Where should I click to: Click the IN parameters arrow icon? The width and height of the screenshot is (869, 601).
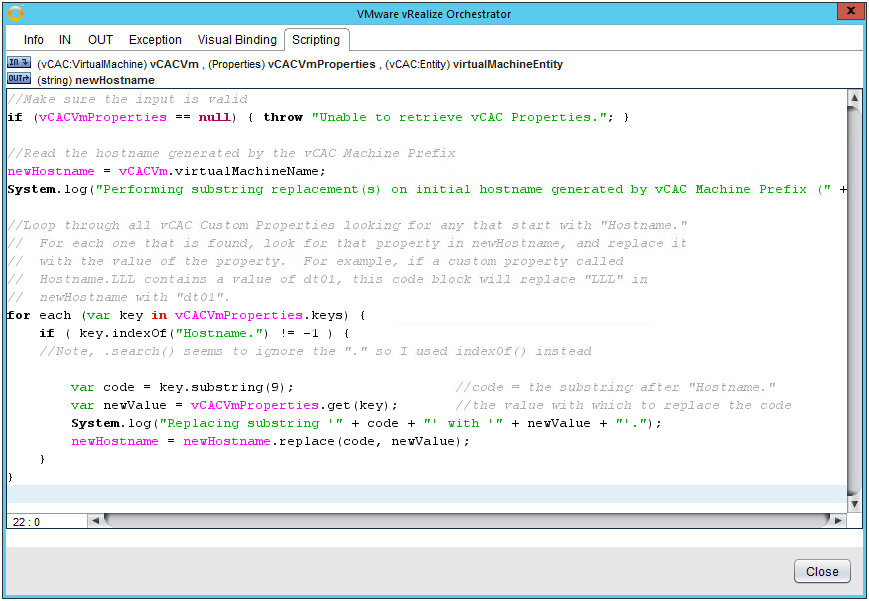coord(18,63)
